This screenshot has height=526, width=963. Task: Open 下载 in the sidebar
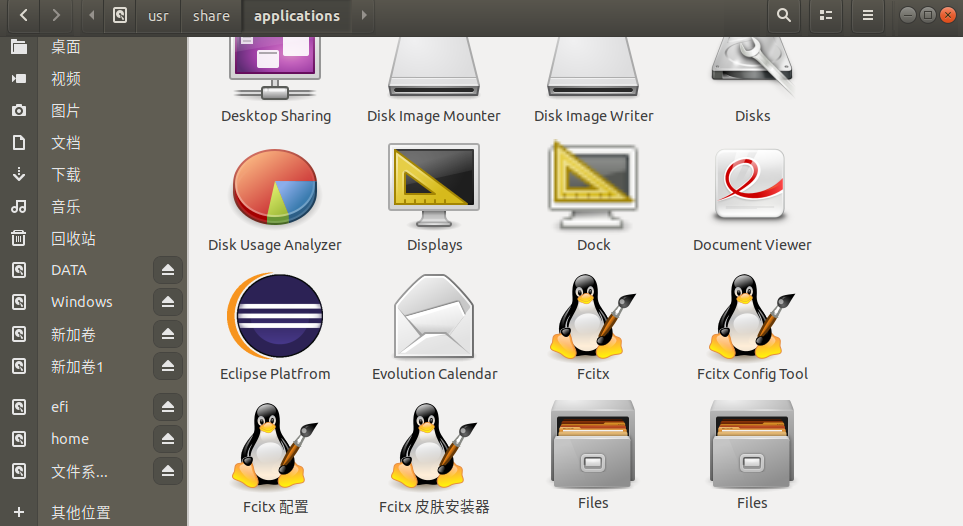pyautogui.click(x=66, y=175)
